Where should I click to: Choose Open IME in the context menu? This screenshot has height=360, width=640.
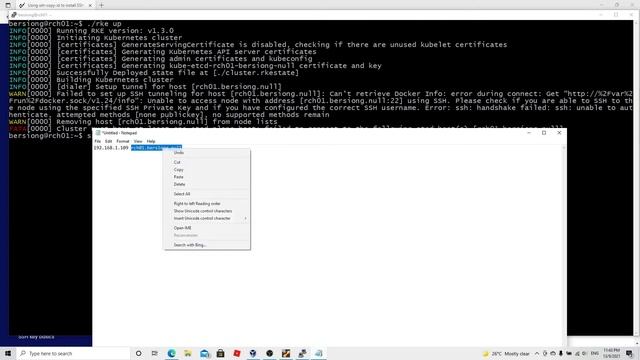(x=207, y=228)
